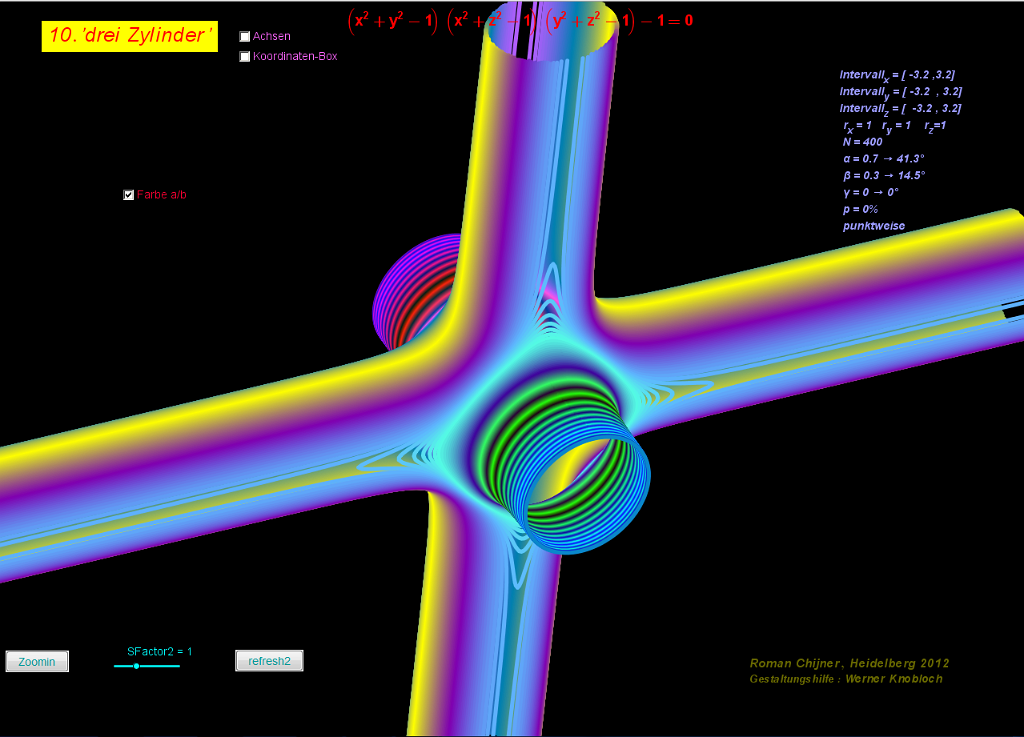The height and width of the screenshot is (737, 1024).
Task: Enable the Achsen checkbox
Action: point(245,36)
